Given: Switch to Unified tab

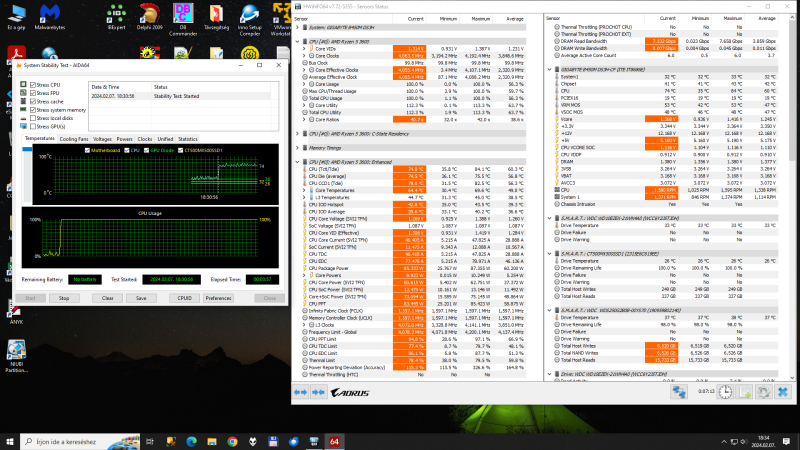Looking at the screenshot, I should click(x=165, y=139).
